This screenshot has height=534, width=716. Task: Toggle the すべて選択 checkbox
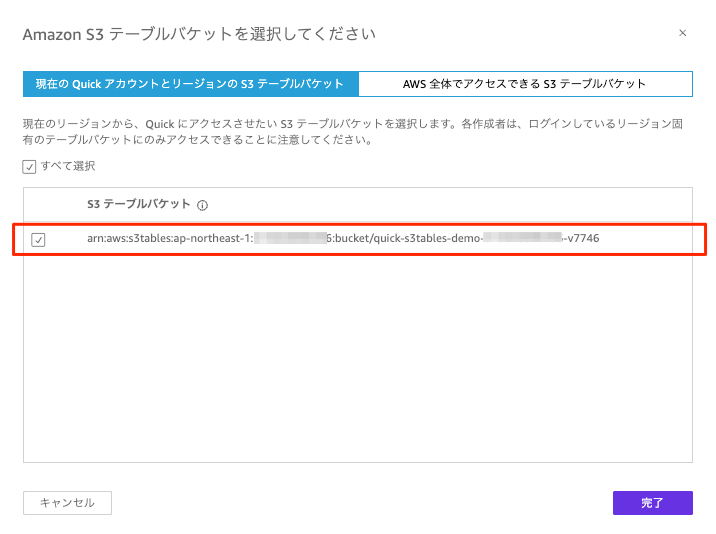(29, 167)
